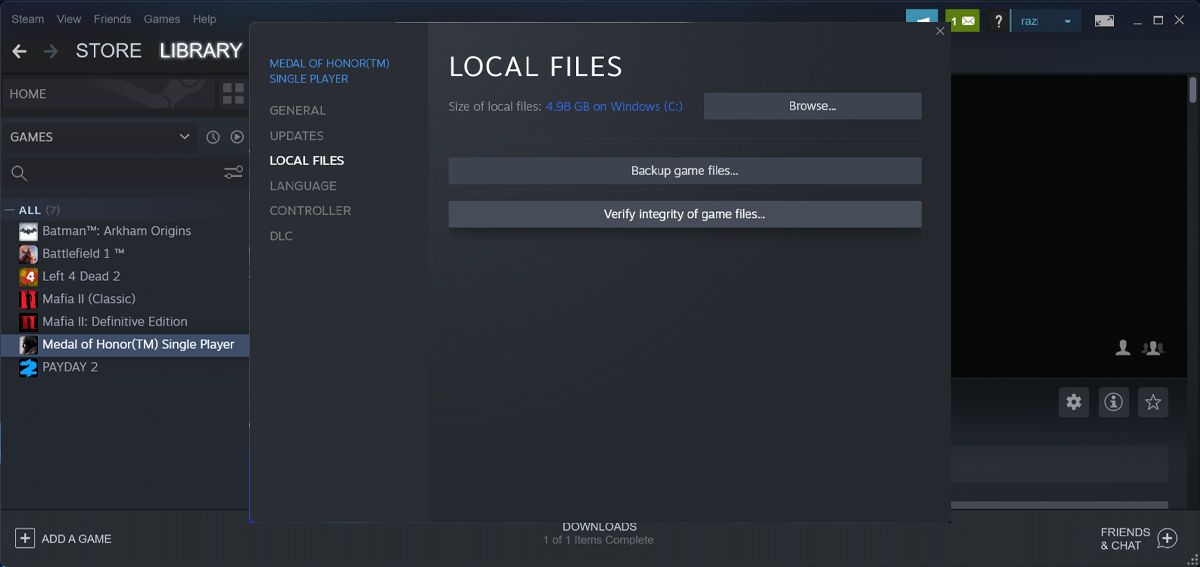Close the properties dialog with X
Screen dimensions: 1200x567
pyautogui.click(x=940, y=31)
